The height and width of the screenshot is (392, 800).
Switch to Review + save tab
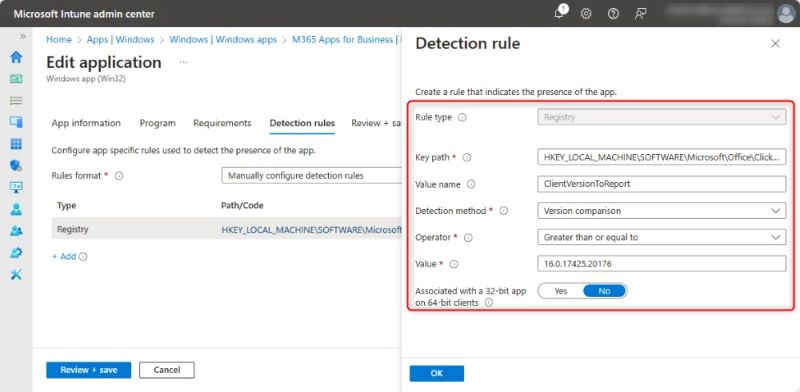click(376, 123)
